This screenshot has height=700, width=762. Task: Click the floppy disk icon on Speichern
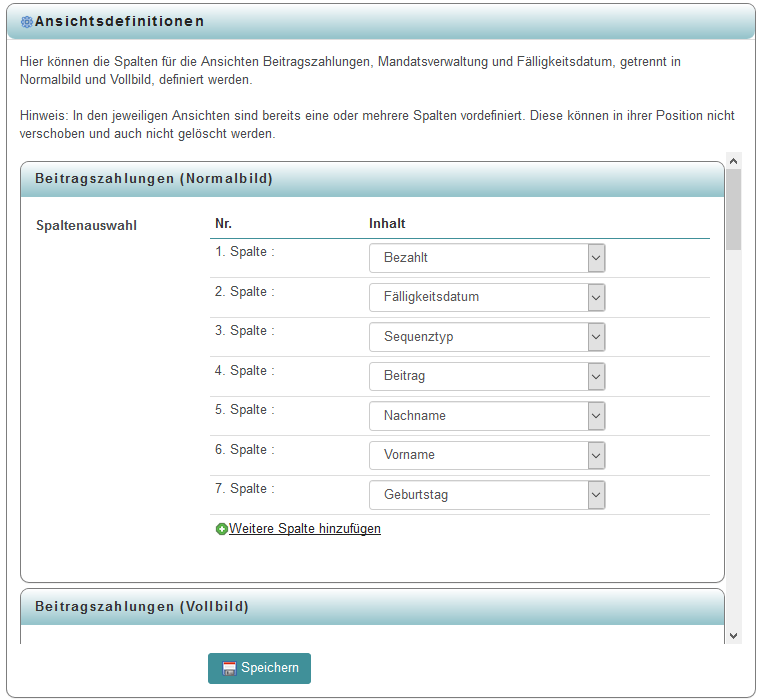coord(228,668)
